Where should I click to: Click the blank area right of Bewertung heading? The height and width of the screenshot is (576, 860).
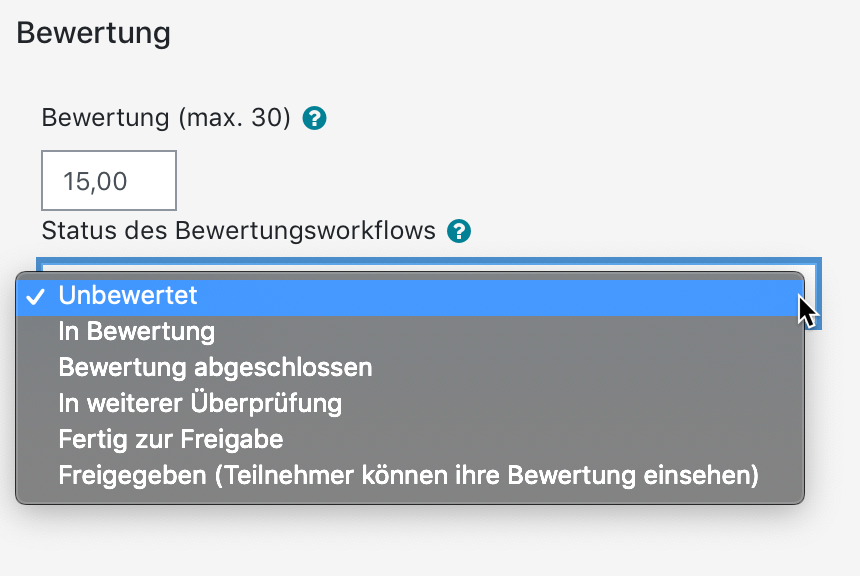(x=500, y=33)
